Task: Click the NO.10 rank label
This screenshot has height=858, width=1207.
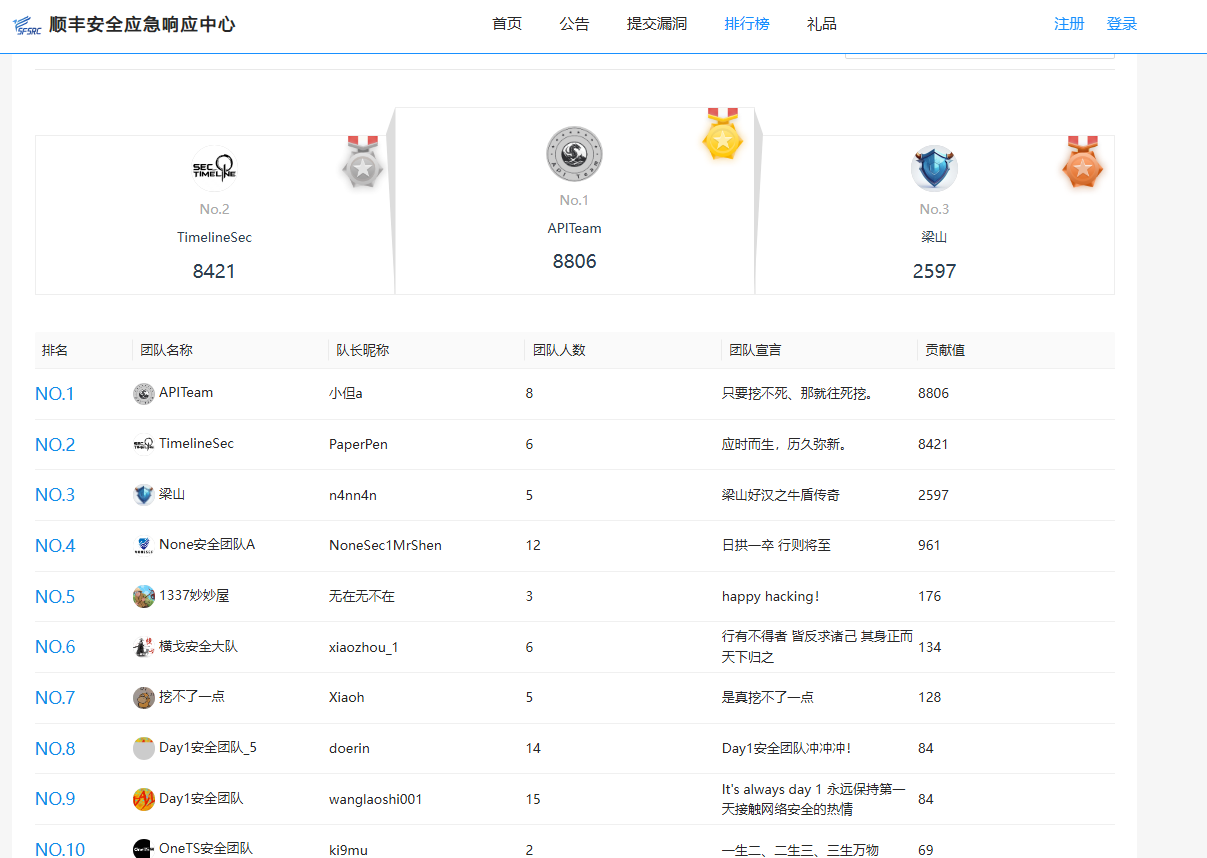Action: [x=60, y=849]
